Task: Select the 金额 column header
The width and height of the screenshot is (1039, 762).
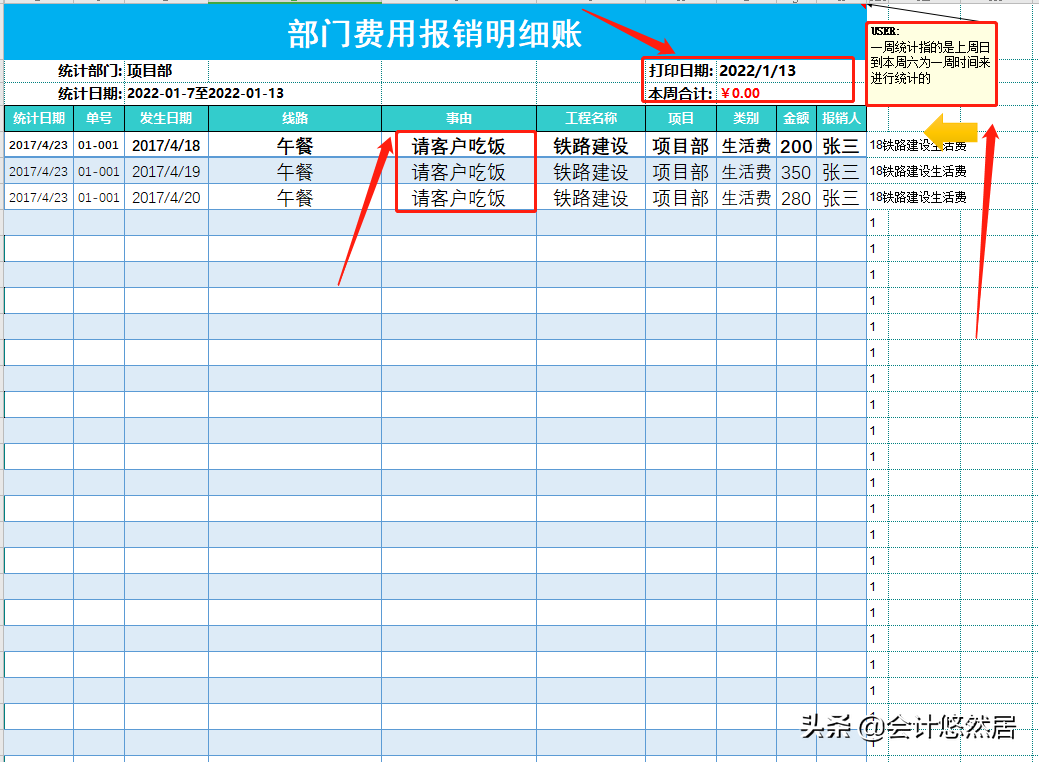Action: click(795, 119)
